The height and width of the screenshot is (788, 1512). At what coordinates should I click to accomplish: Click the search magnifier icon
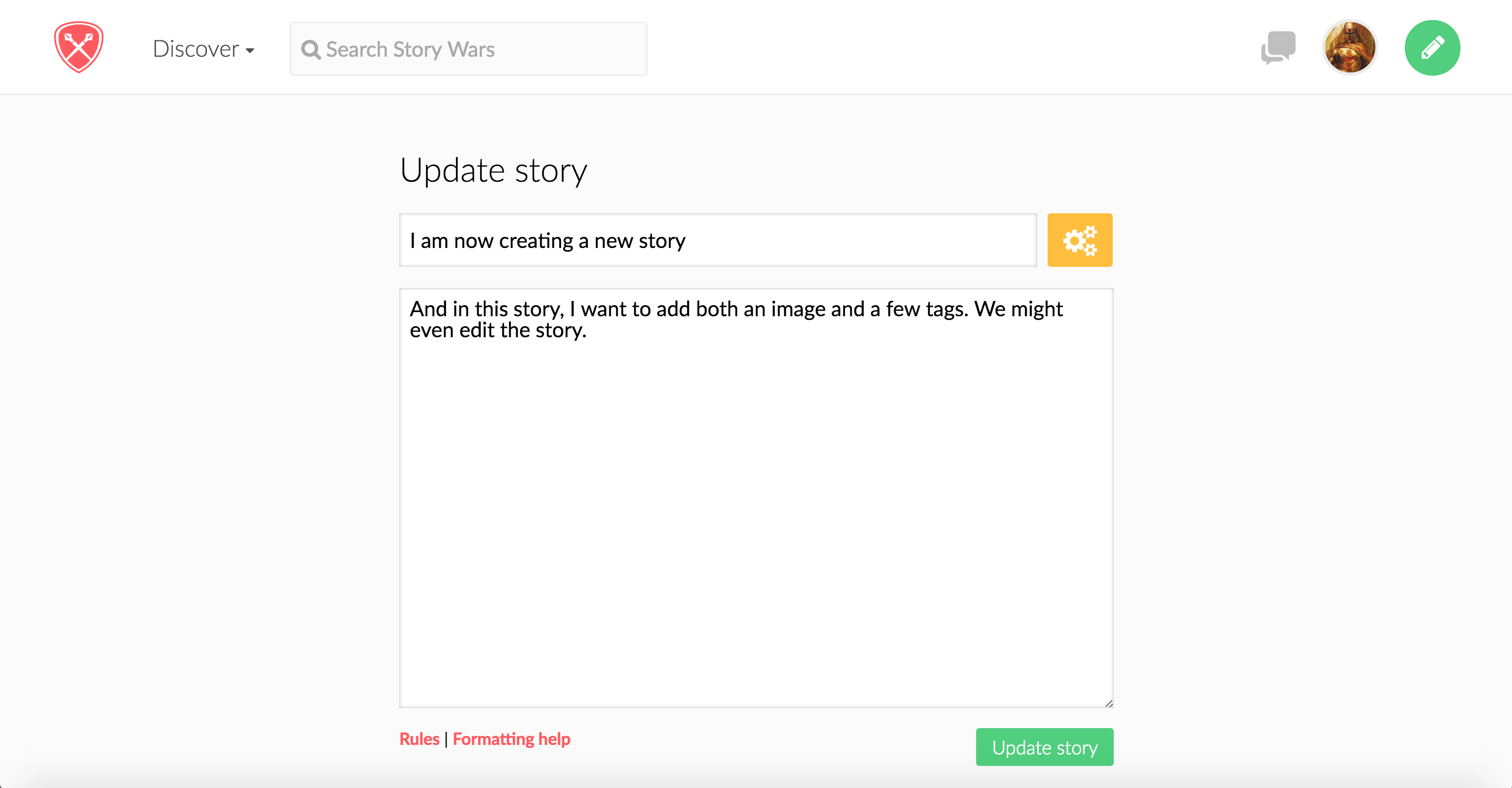pos(310,50)
